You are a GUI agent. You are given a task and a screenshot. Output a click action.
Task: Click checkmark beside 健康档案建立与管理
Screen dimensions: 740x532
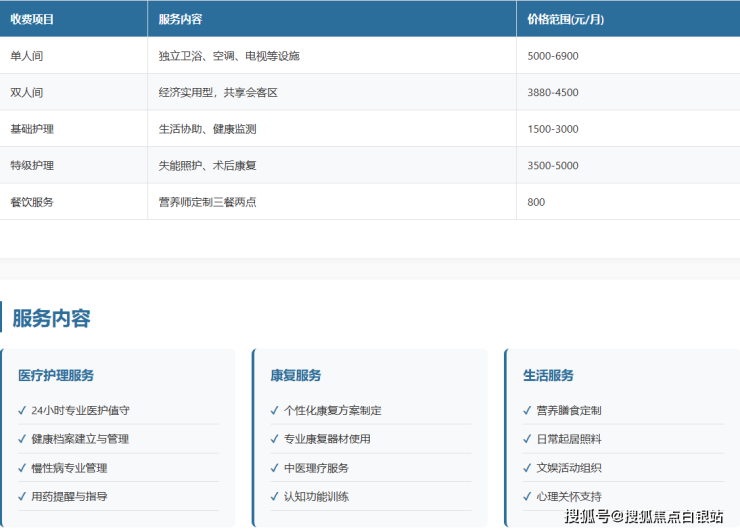[23, 439]
